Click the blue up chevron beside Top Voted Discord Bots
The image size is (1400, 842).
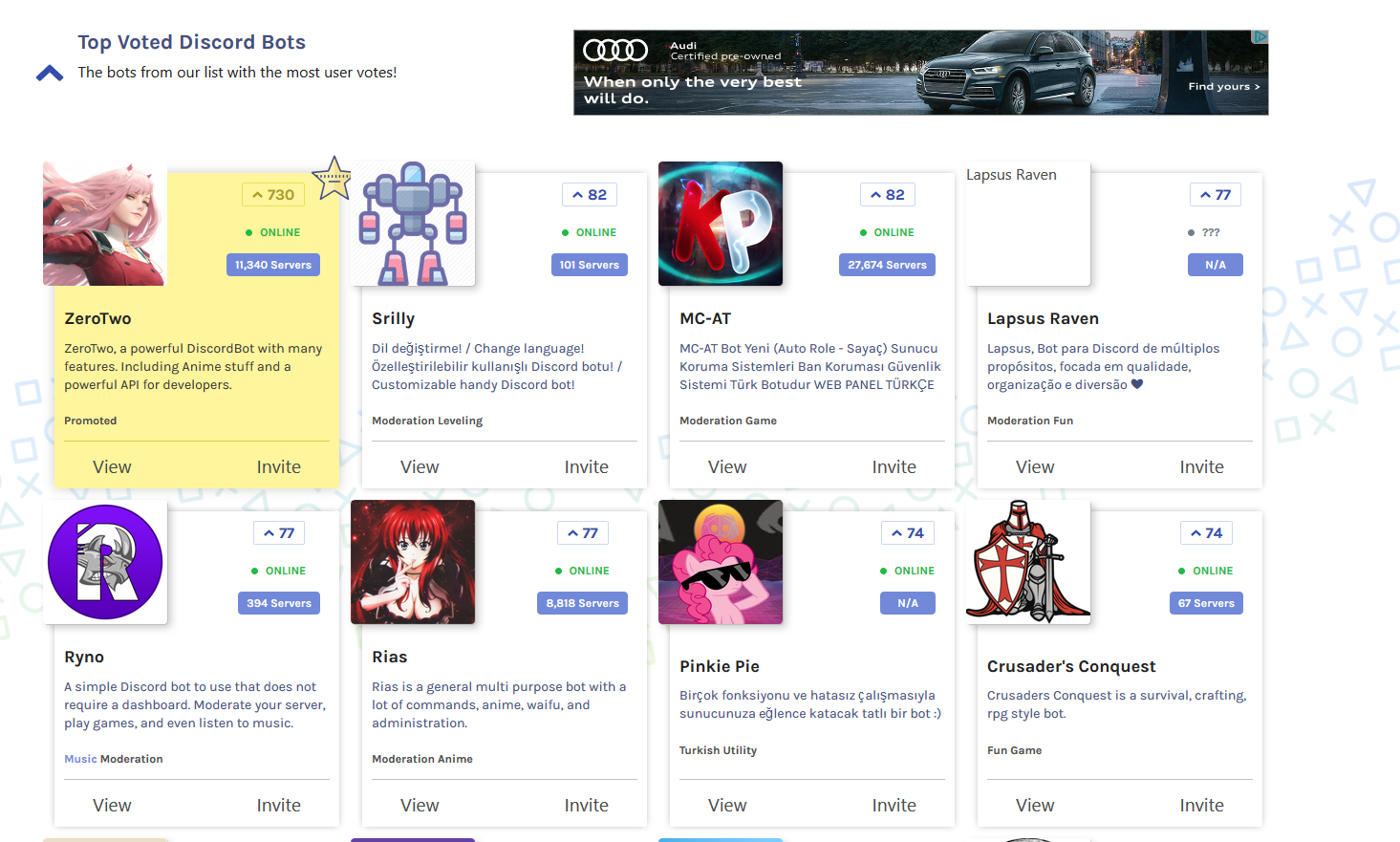pos(50,74)
